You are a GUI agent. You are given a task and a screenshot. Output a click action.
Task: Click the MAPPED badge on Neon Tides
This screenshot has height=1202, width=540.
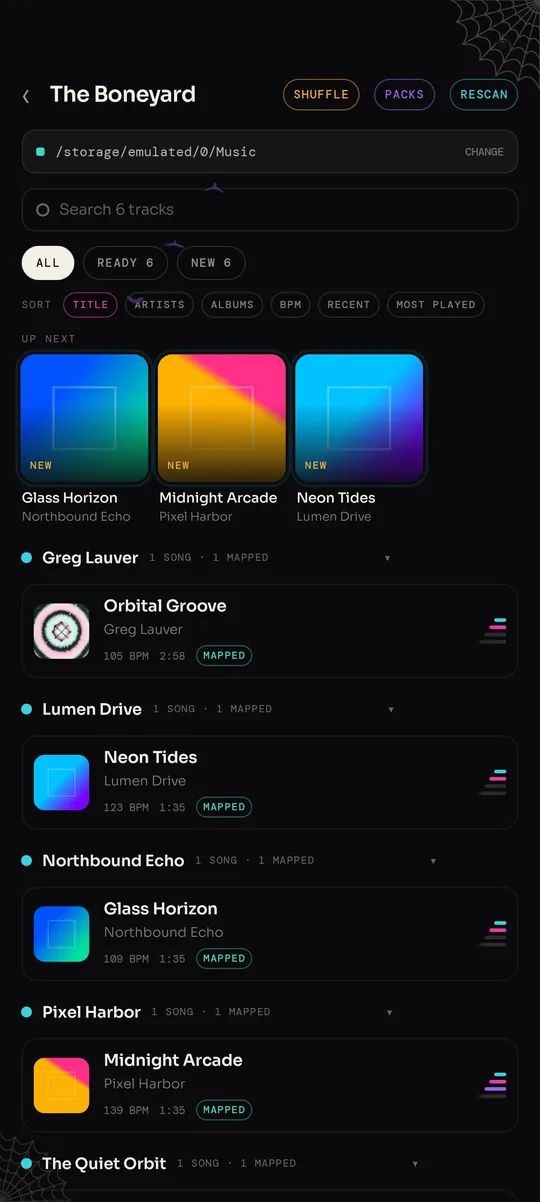click(x=224, y=807)
